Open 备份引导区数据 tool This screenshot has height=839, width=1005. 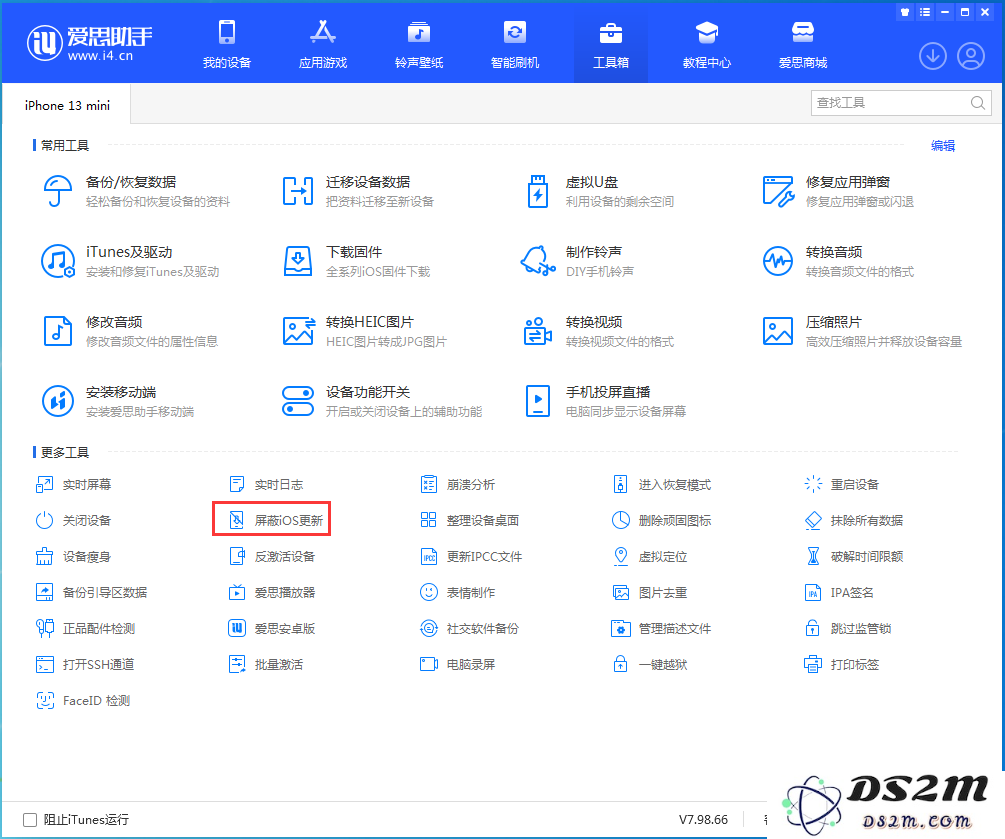coord(92,592)
